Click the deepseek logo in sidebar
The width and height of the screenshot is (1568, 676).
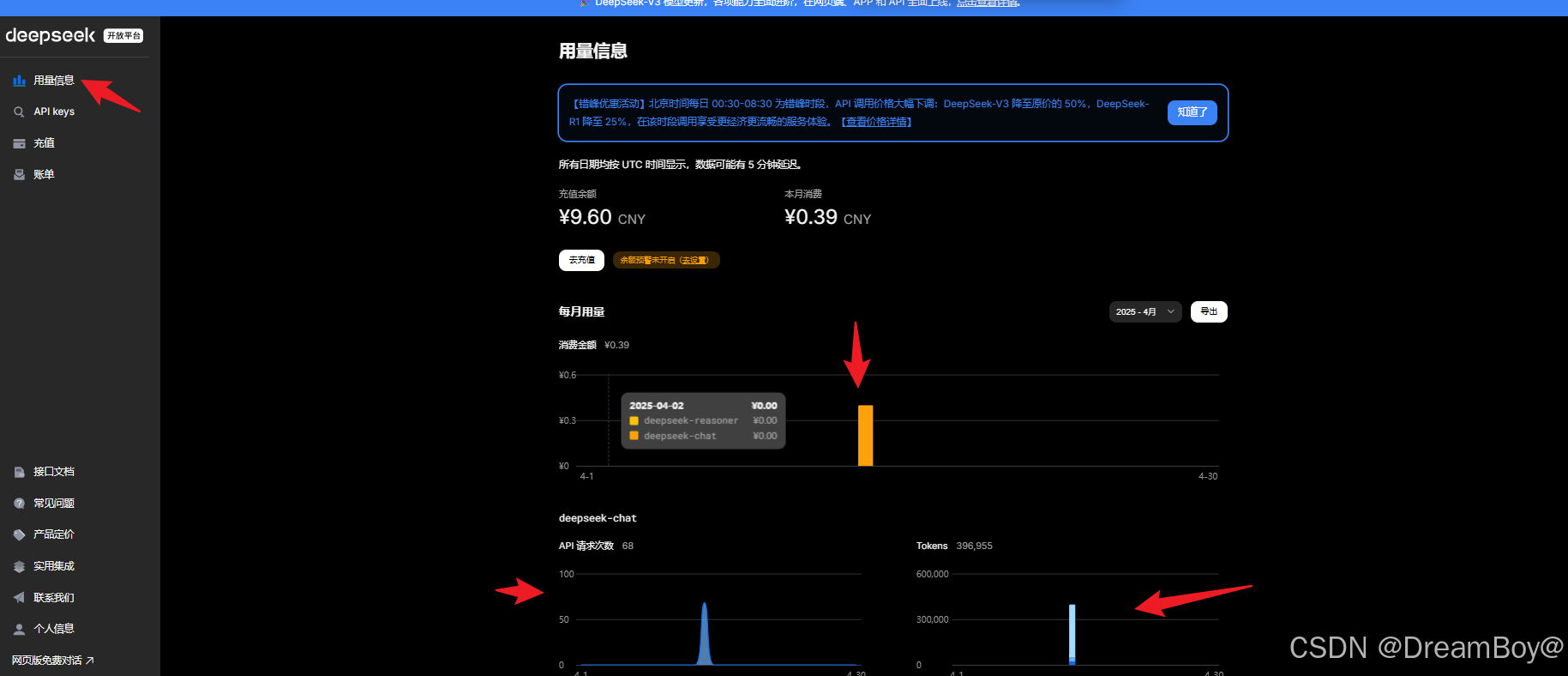(51, 35)
